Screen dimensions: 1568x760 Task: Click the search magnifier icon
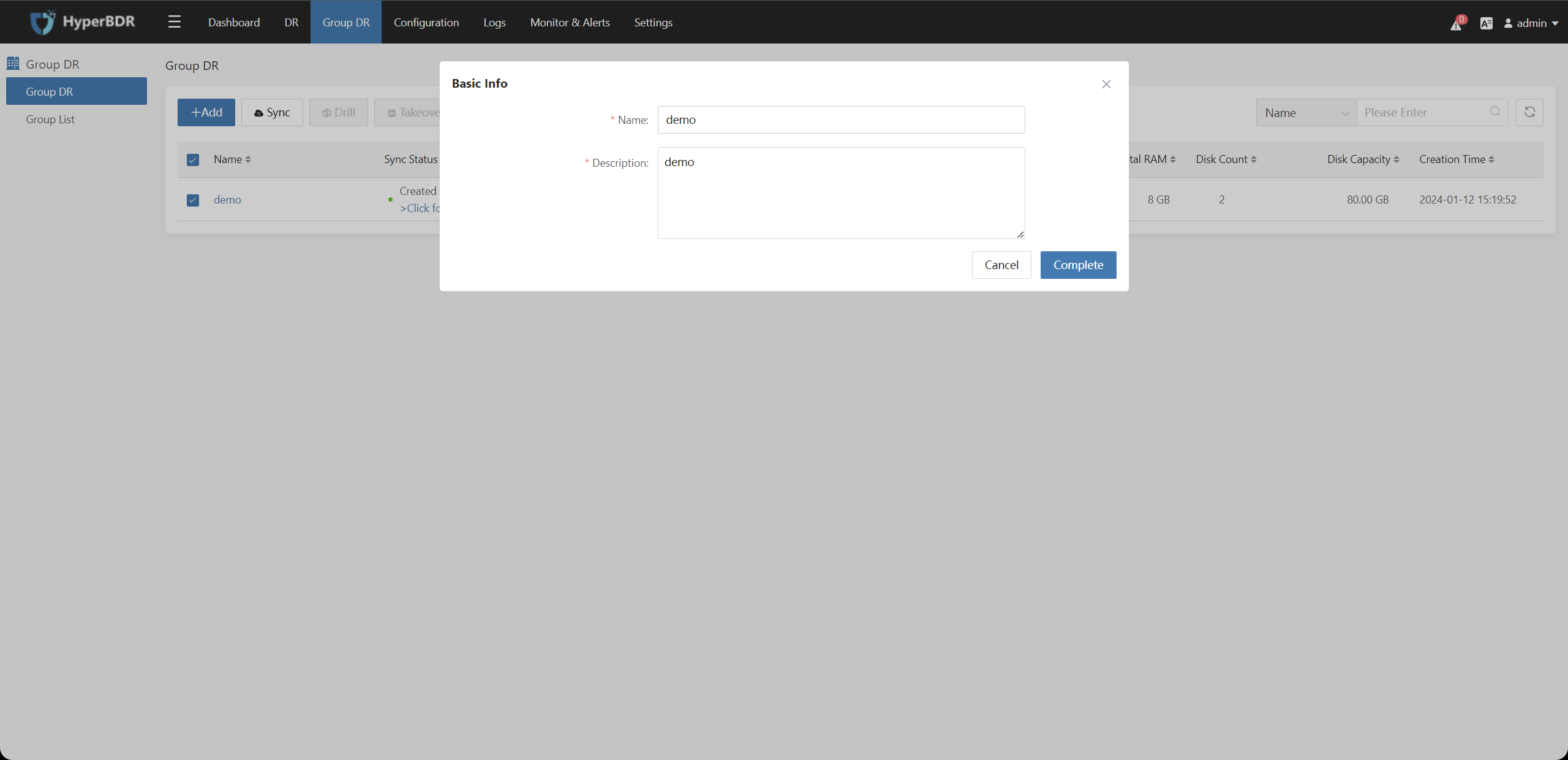pos(1495,112)
